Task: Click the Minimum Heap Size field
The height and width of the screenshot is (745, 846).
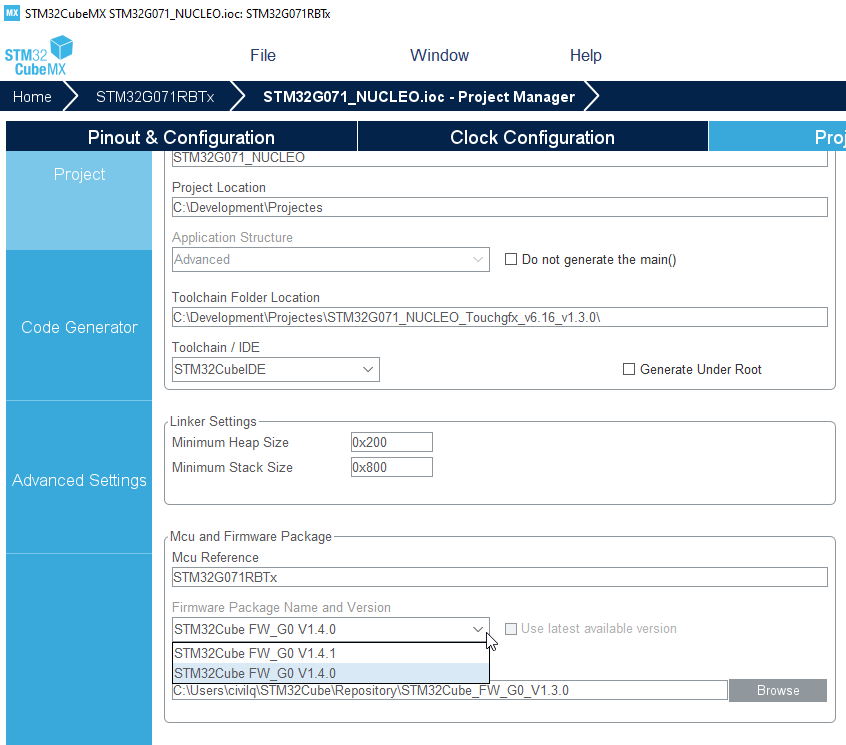Action: tap(391, 442)
